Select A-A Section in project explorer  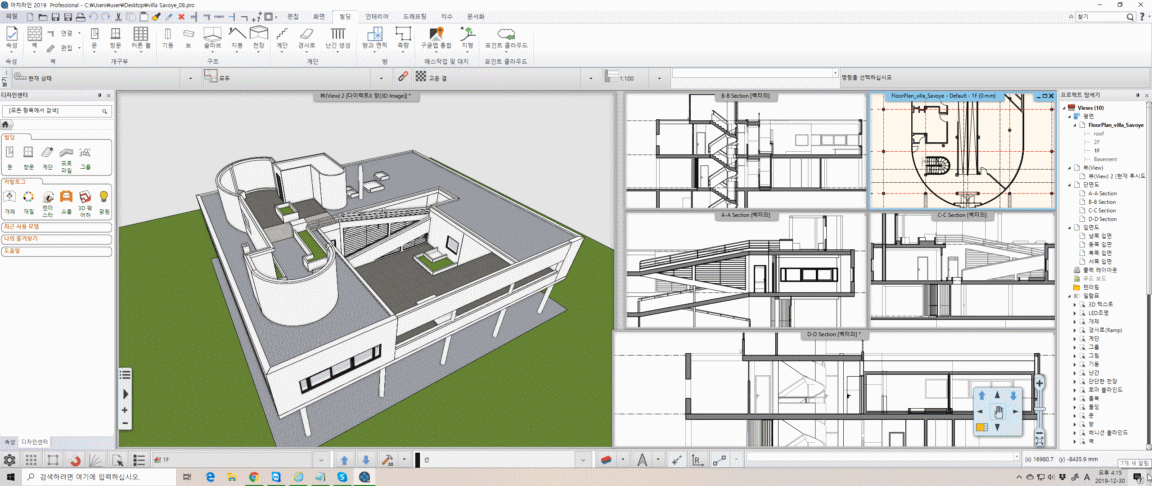(x=1102, y=193)
